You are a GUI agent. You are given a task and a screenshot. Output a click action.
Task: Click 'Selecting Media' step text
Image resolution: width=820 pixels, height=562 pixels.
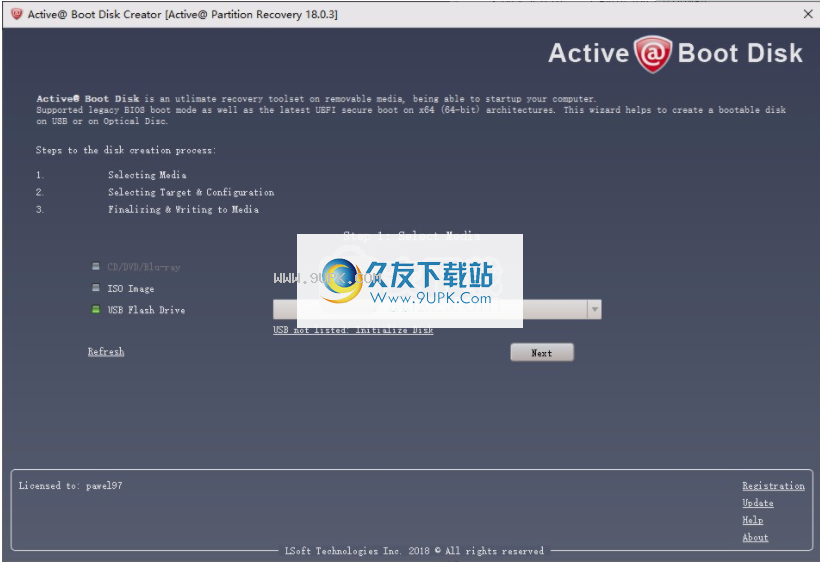click(147, 175)
